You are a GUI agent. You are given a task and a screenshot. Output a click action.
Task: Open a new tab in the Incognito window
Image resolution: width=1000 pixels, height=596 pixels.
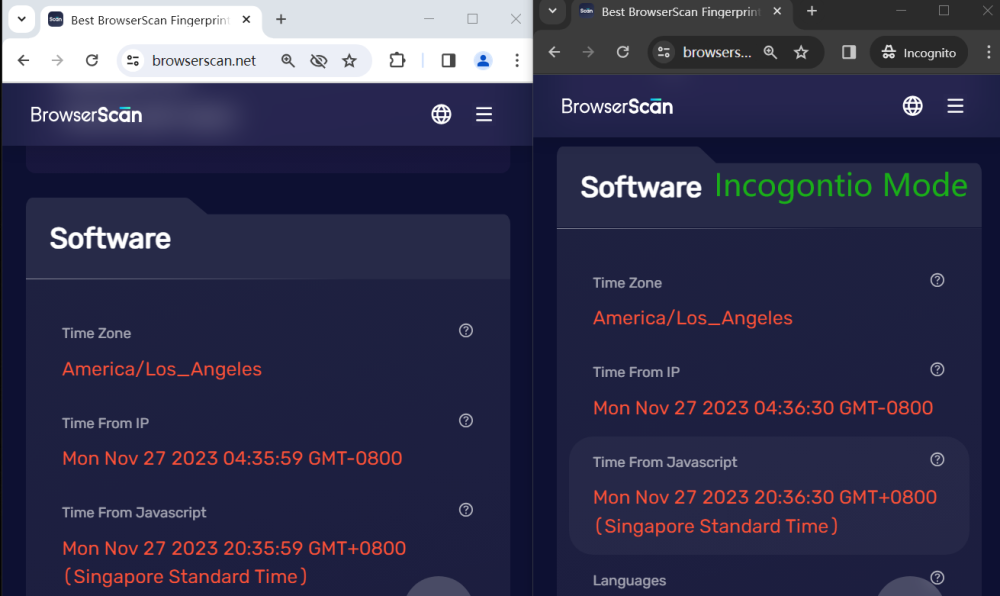click(812, 11)
